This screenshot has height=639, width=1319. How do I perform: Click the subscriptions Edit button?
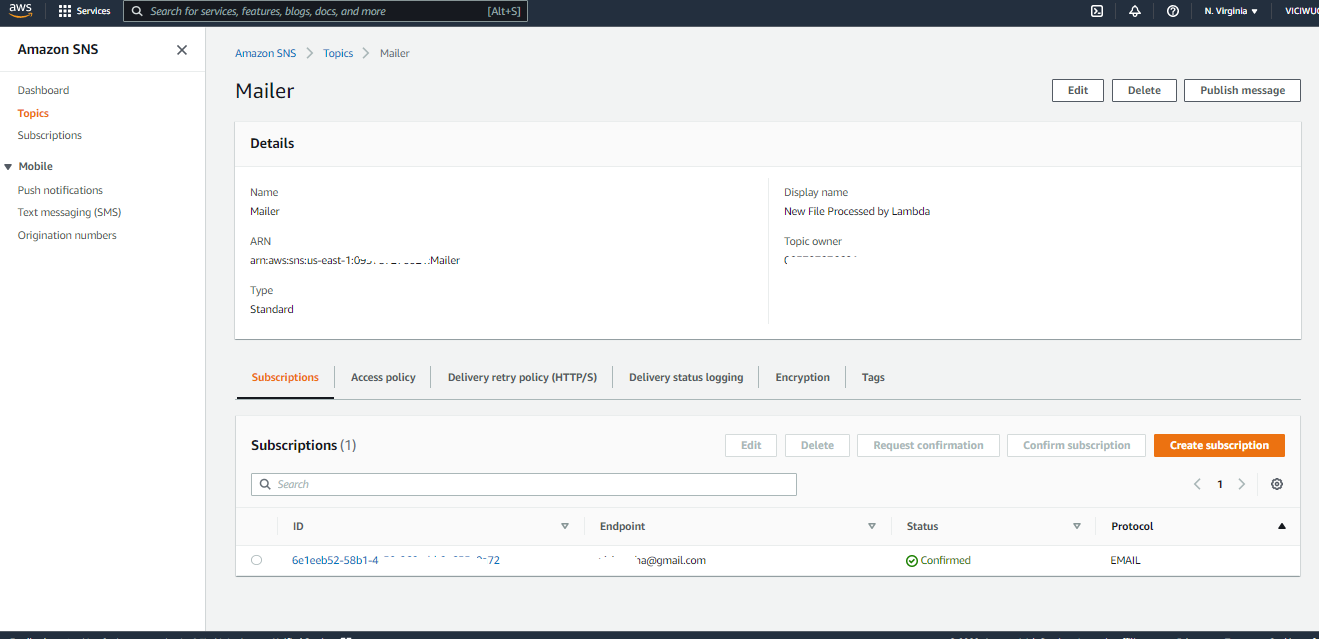[751, 445]
